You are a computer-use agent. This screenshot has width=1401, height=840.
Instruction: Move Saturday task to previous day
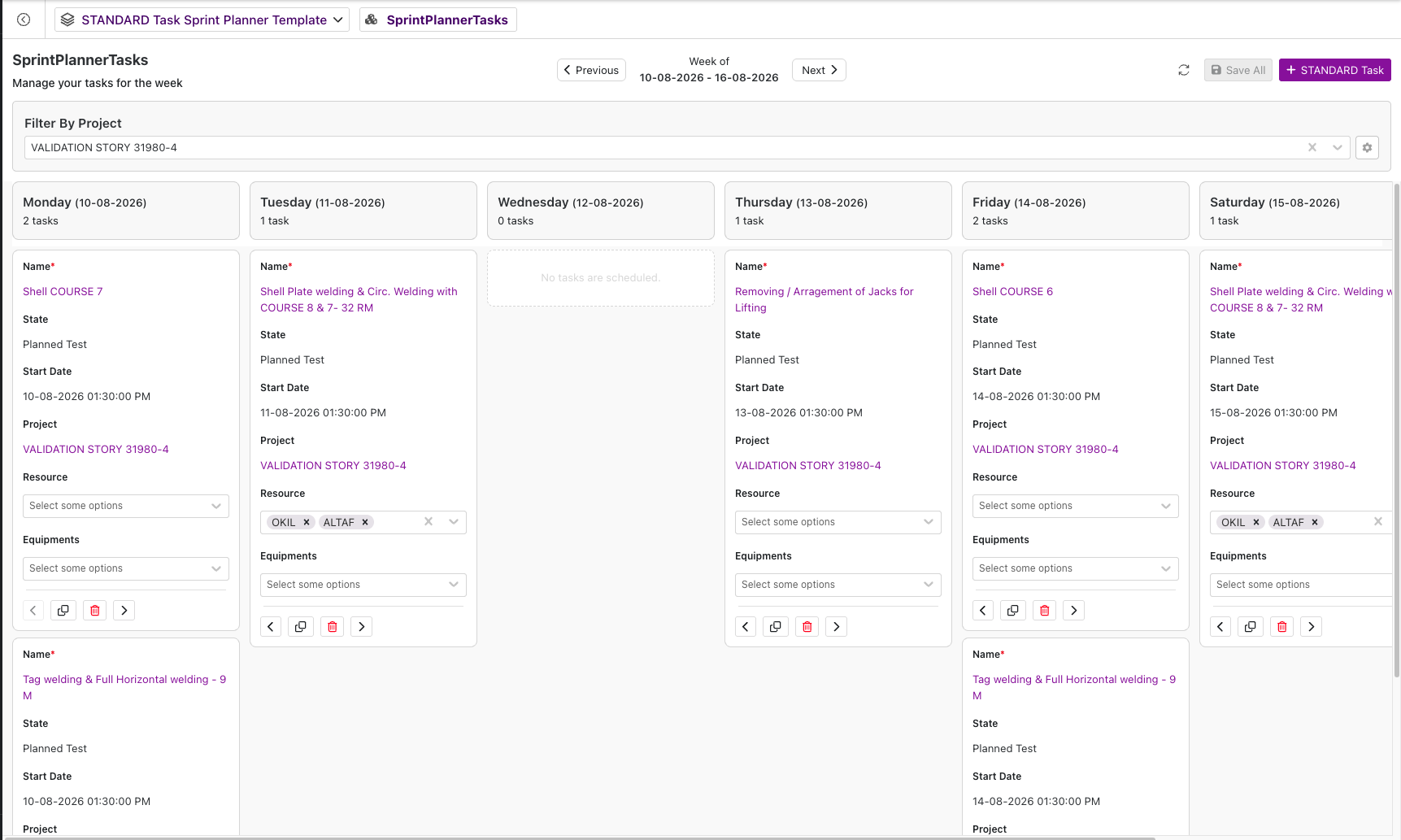1220,626
